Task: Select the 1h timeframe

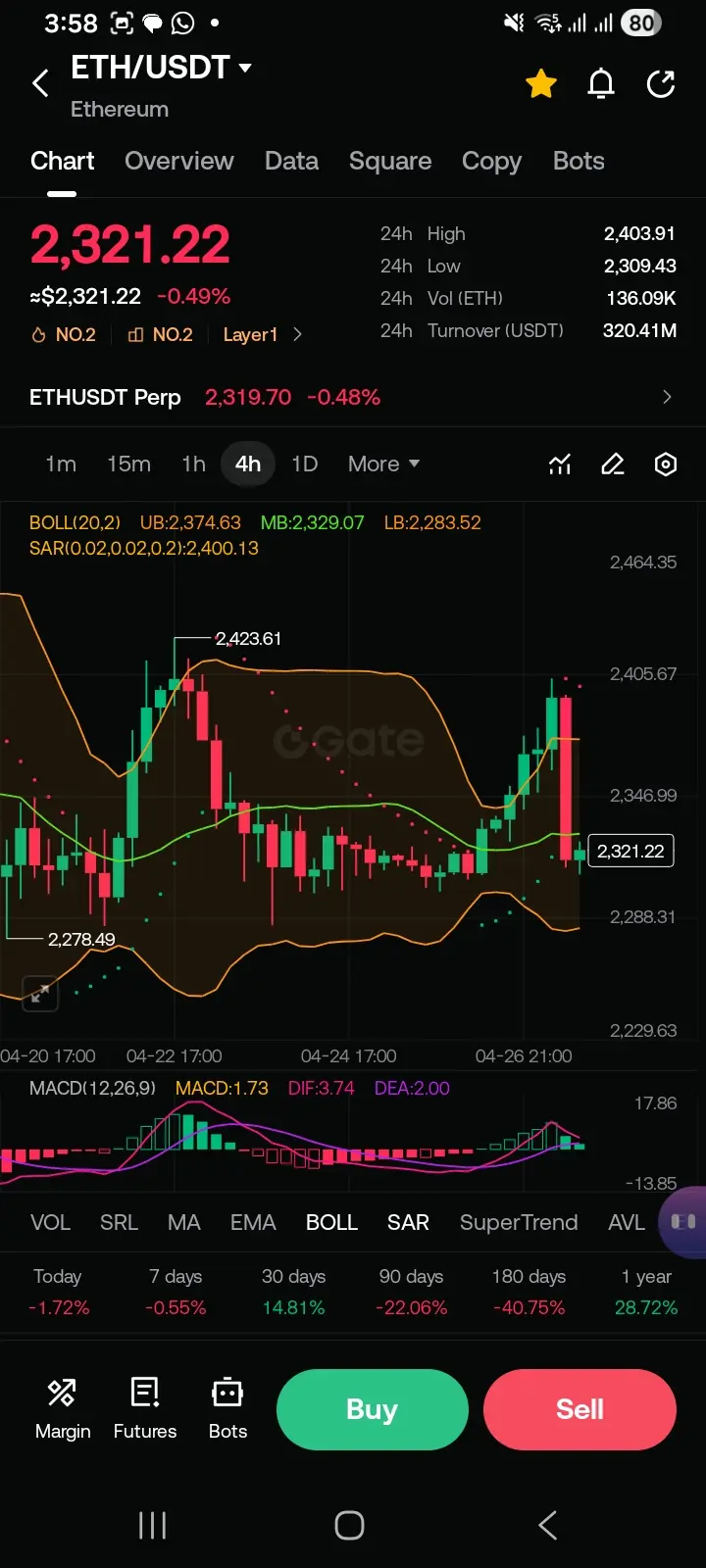Action: click(x=193, y=464)
